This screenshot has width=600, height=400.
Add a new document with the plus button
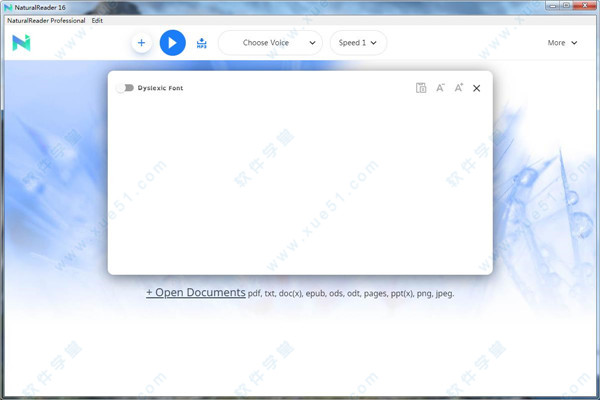pyautogui.click(x=142, y=42)
